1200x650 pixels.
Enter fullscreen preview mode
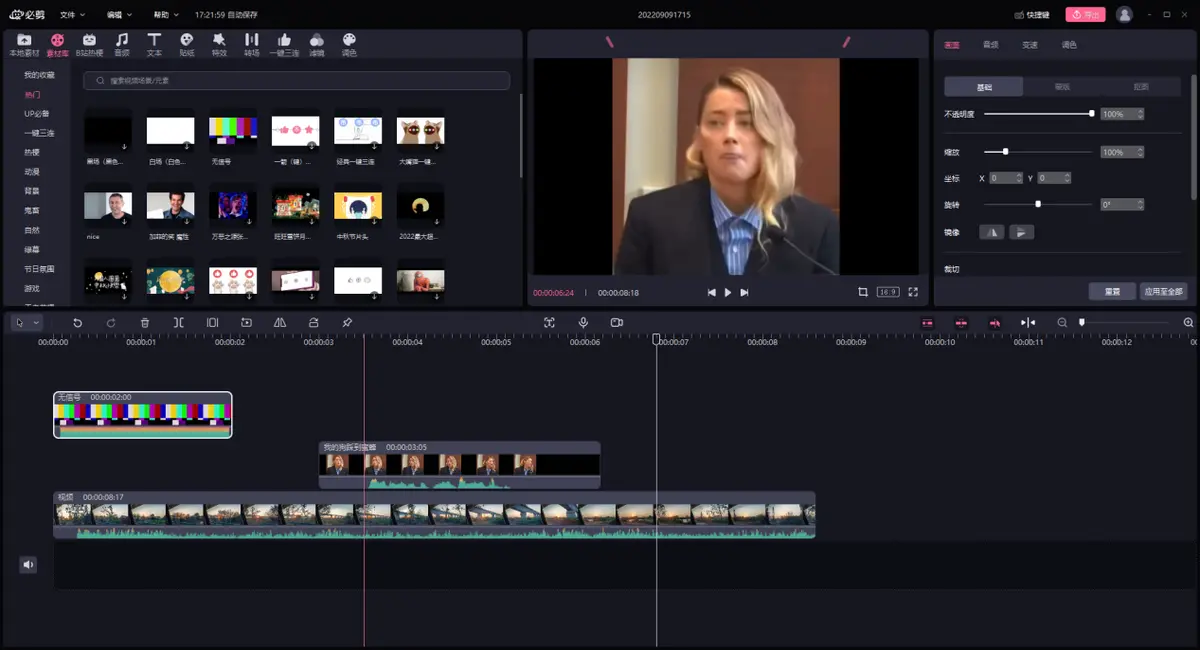[x=913, y=292]
